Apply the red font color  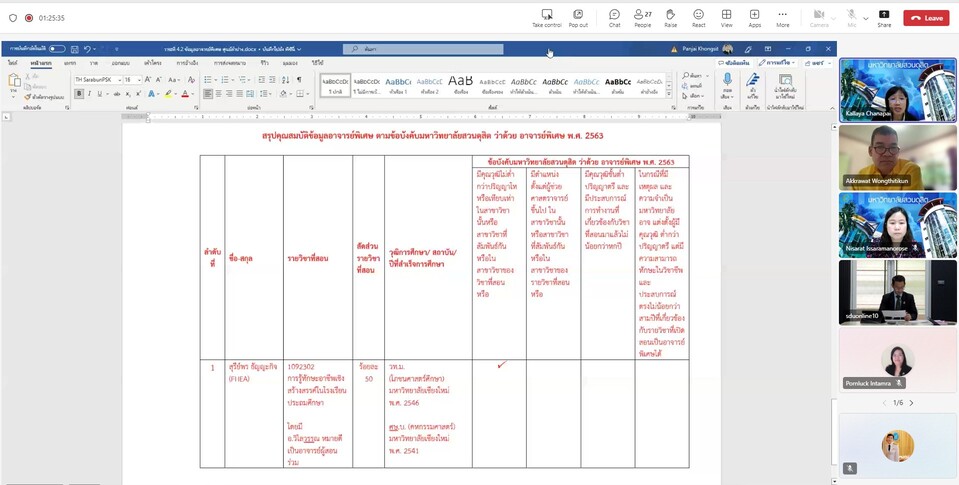click(x=184, y=94)
